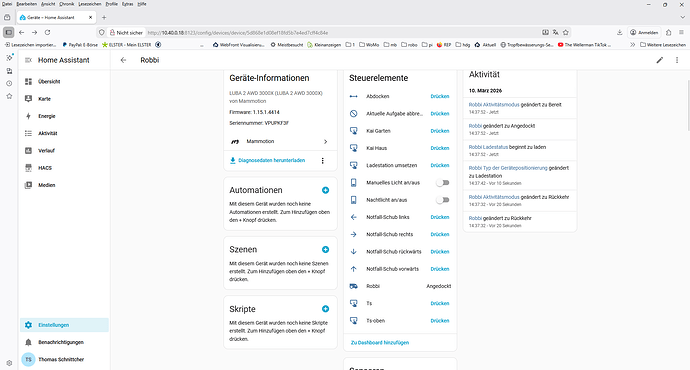Click the Robbi mower icon row
The image size is (690, 370).
(353, 286)
